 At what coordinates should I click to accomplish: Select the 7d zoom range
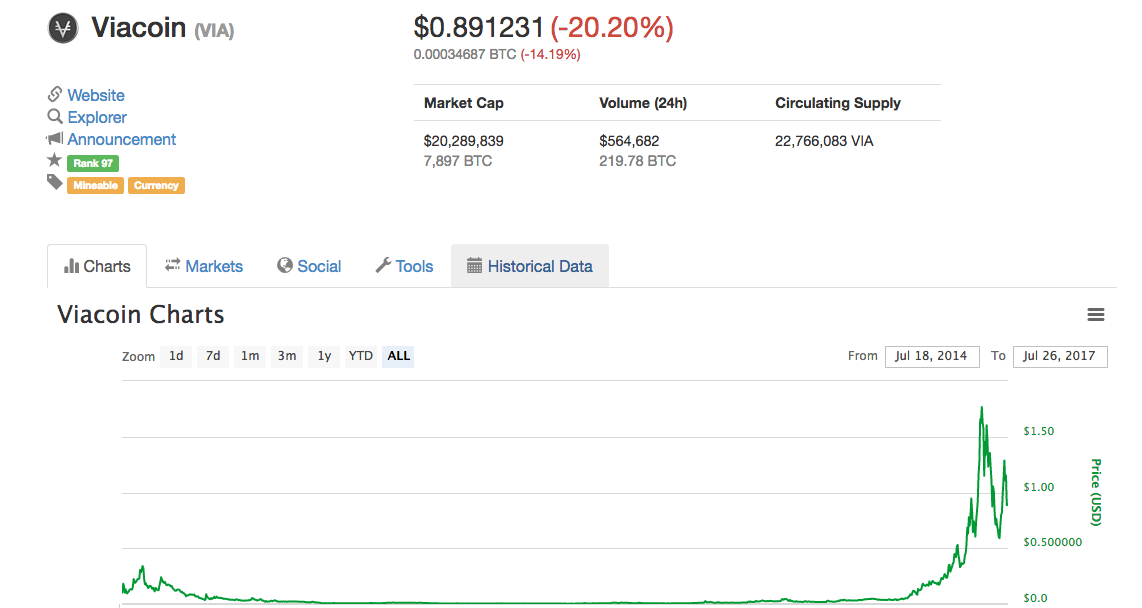213,356
